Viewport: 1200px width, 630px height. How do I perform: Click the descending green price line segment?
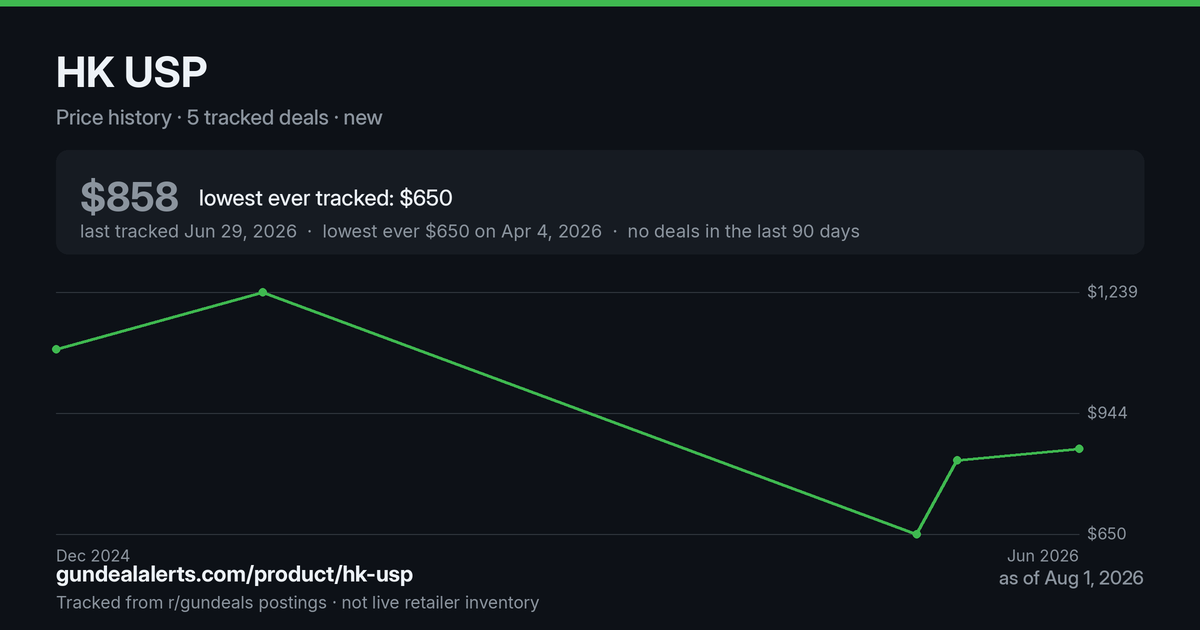pyautogui.click(x=590, y=413)
